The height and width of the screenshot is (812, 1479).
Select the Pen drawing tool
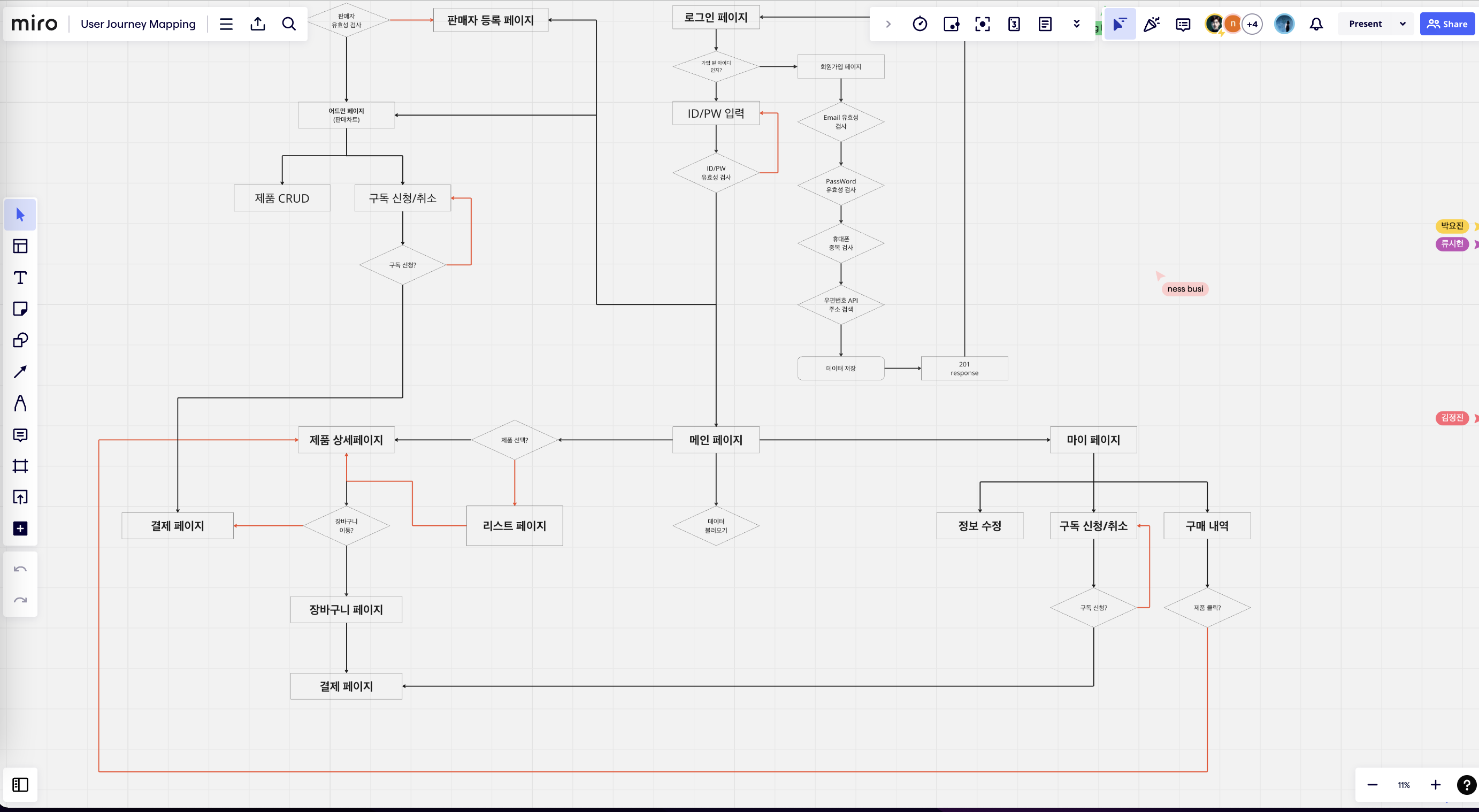[20, 403]
